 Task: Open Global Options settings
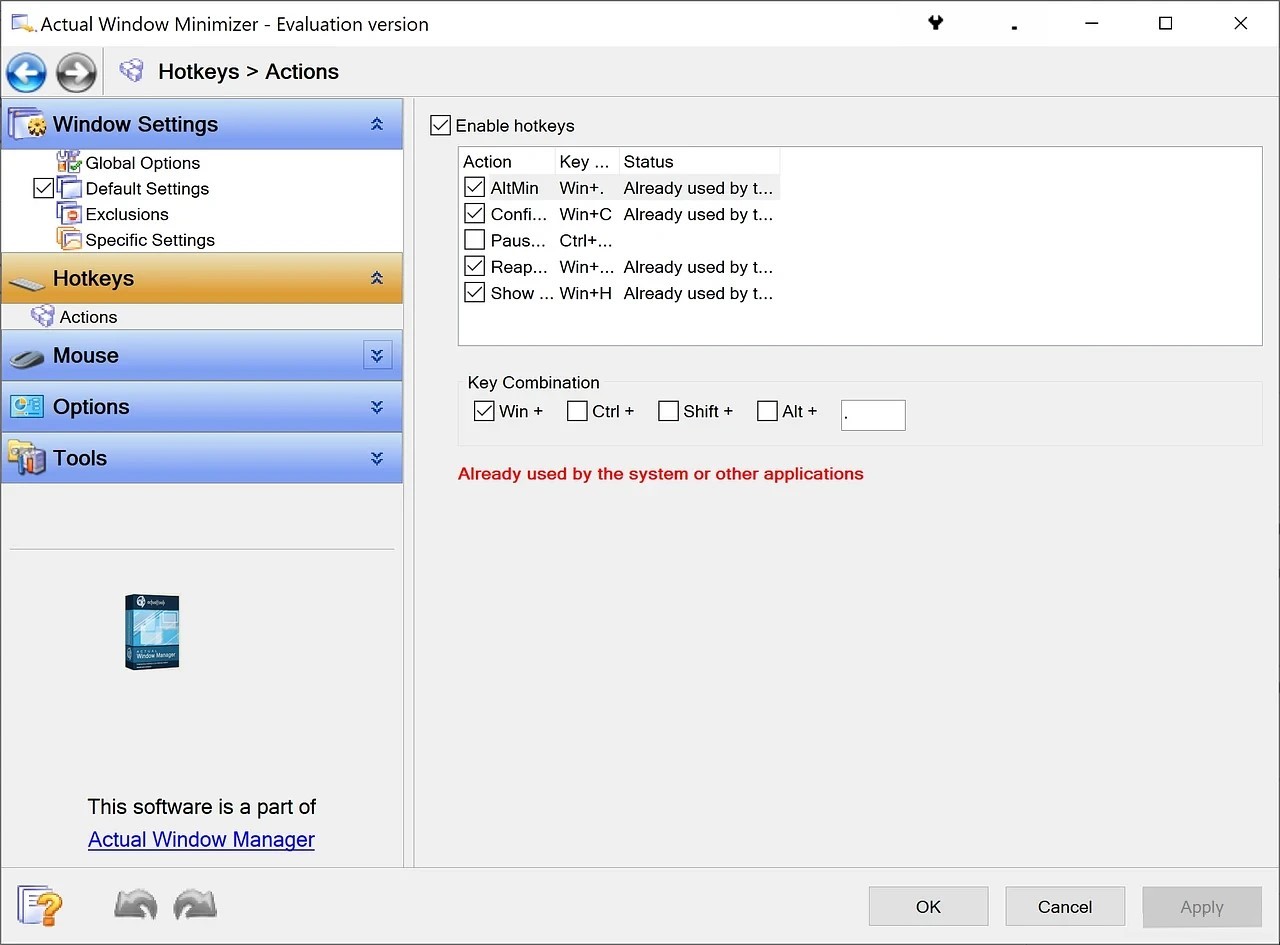(x=142, y=162)
